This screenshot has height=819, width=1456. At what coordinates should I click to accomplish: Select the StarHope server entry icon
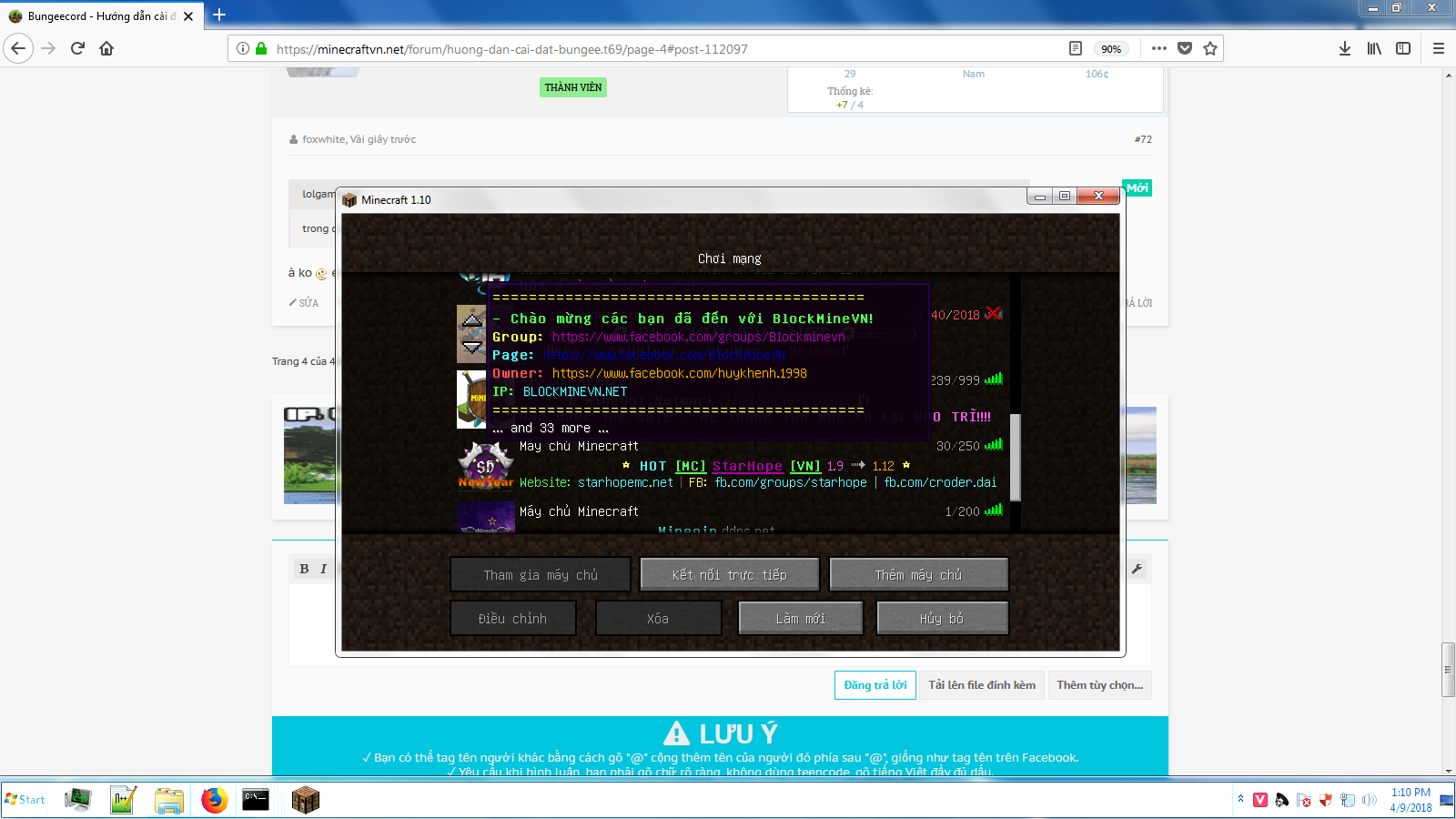click(x=486, y=465)
